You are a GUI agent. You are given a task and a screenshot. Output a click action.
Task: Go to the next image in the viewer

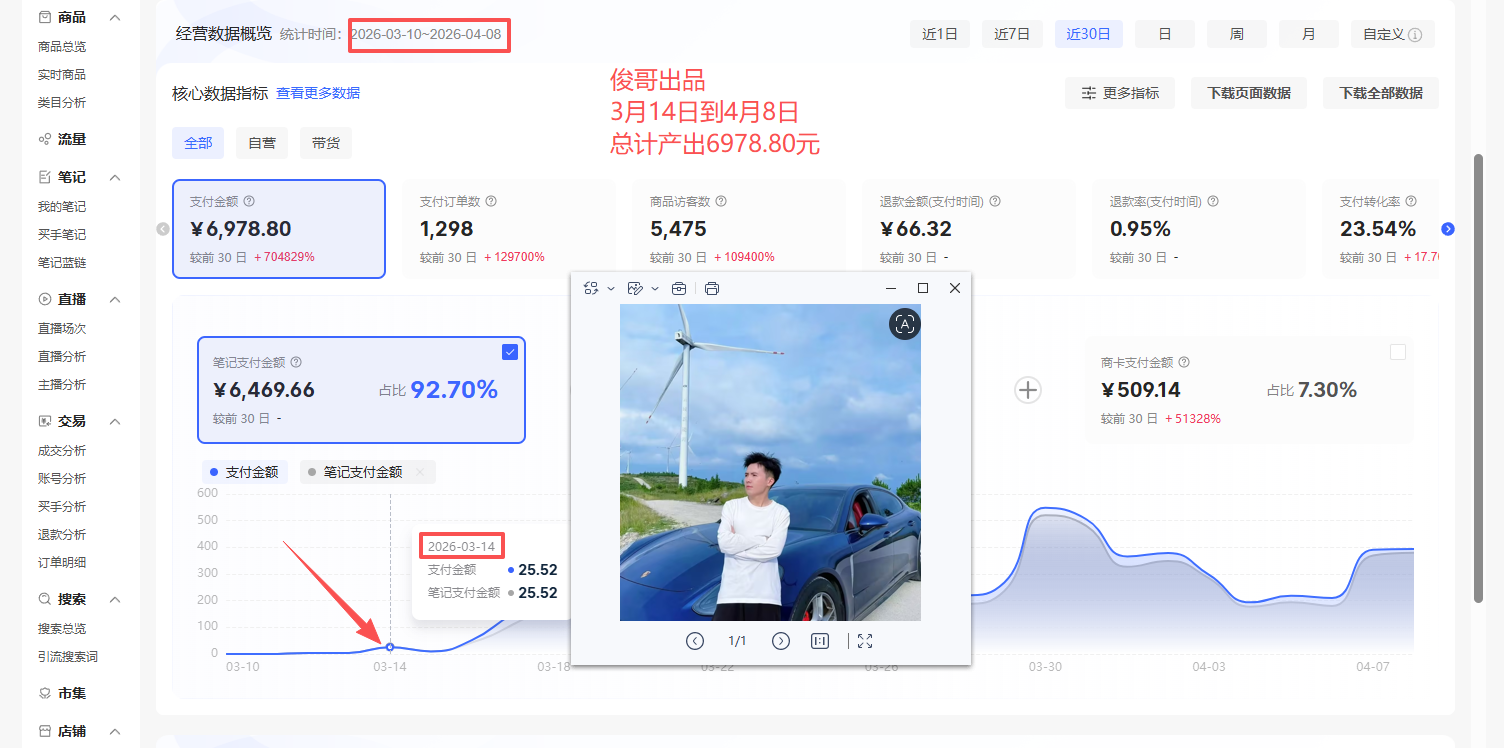(x=780, y=641)
